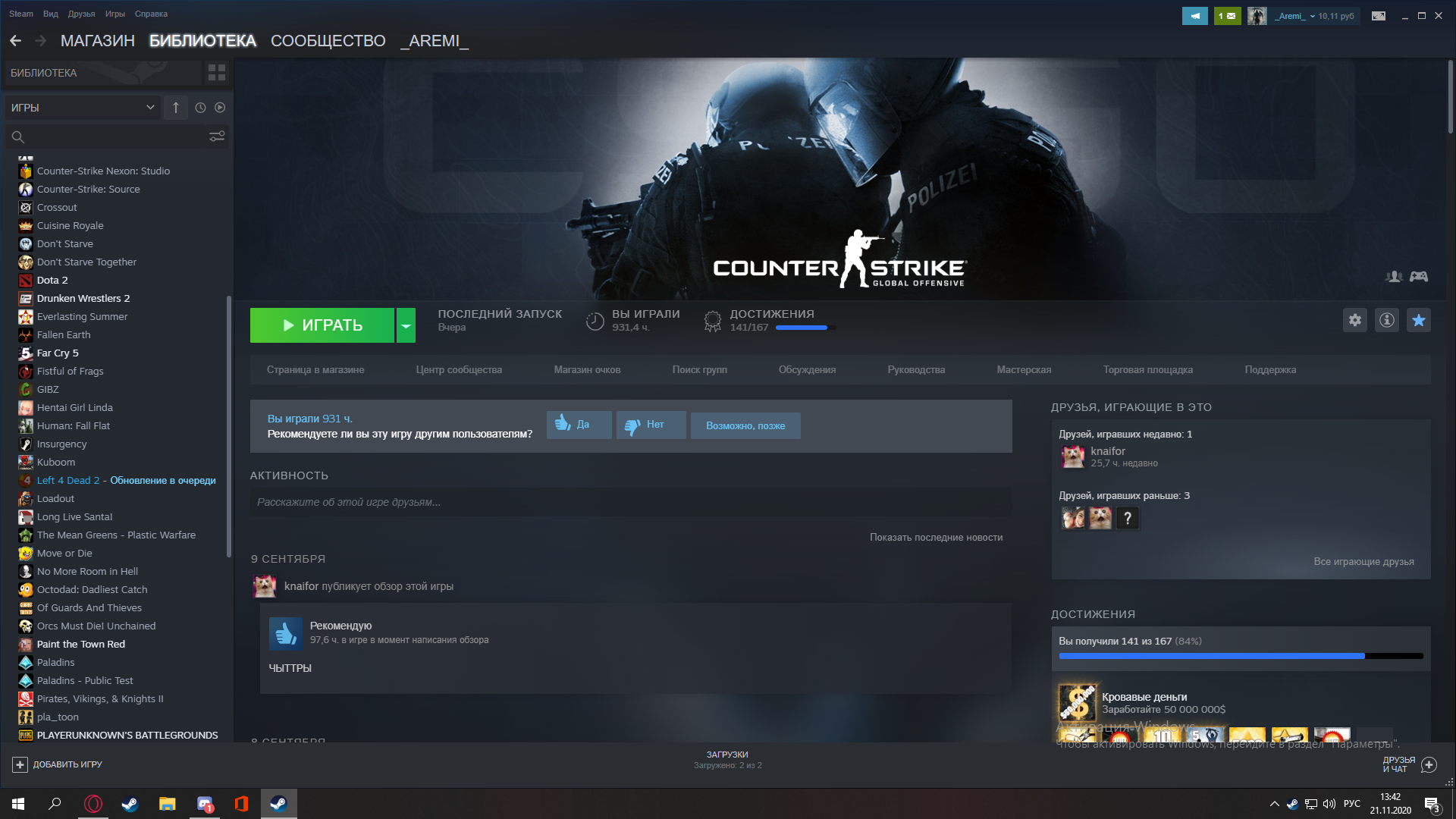Viewport: 1456px width, 819px height.
Task: Click the add game plus icon
Action: pyautogui.click(x=20, y=764)
